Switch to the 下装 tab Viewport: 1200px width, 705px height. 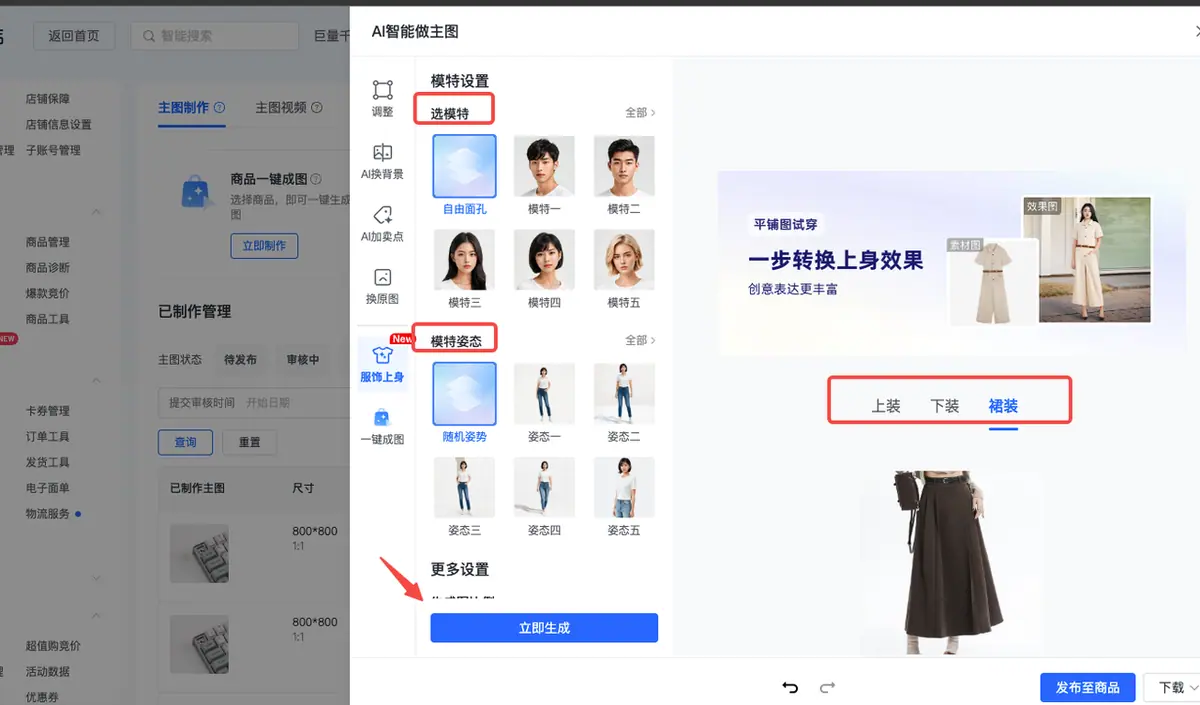coord(945,406)
